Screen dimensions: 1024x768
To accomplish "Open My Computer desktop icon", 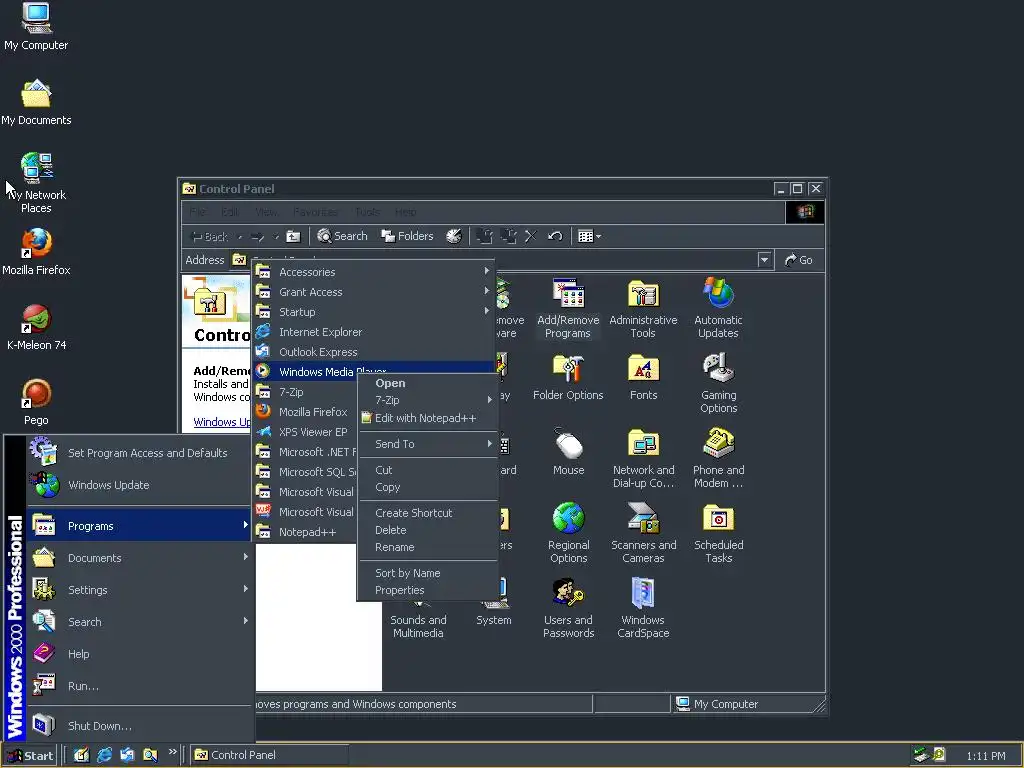I will tap(36, 27).
